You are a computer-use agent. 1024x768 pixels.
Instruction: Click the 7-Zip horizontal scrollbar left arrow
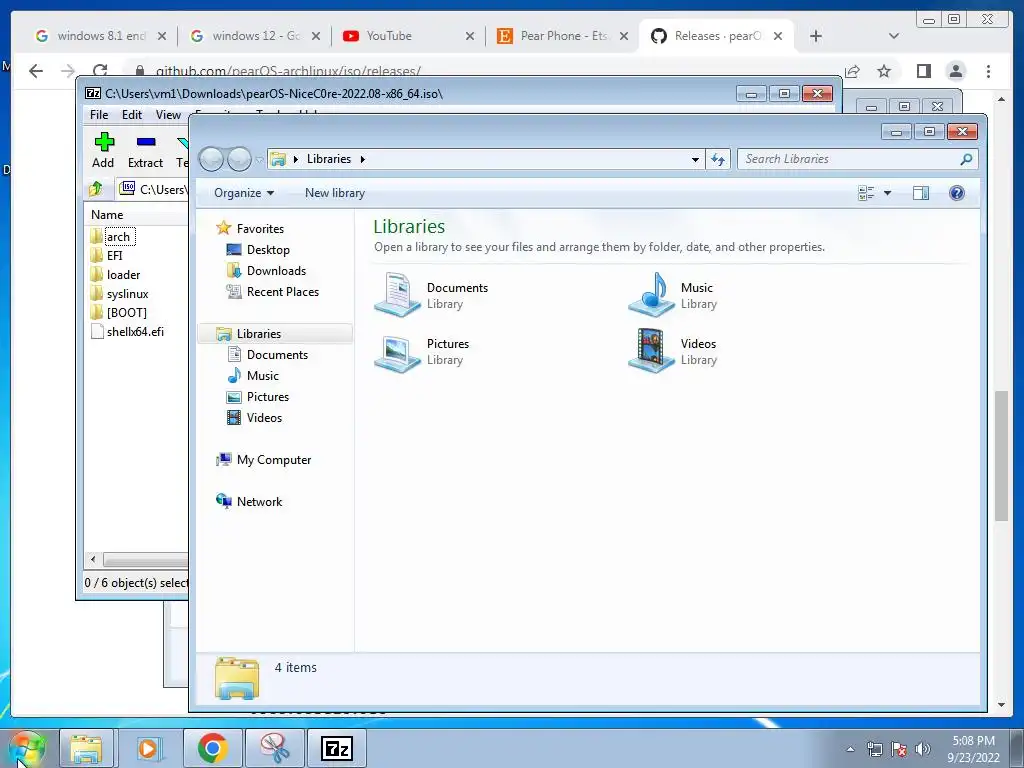pyautogui.click(x=93, y=560)
